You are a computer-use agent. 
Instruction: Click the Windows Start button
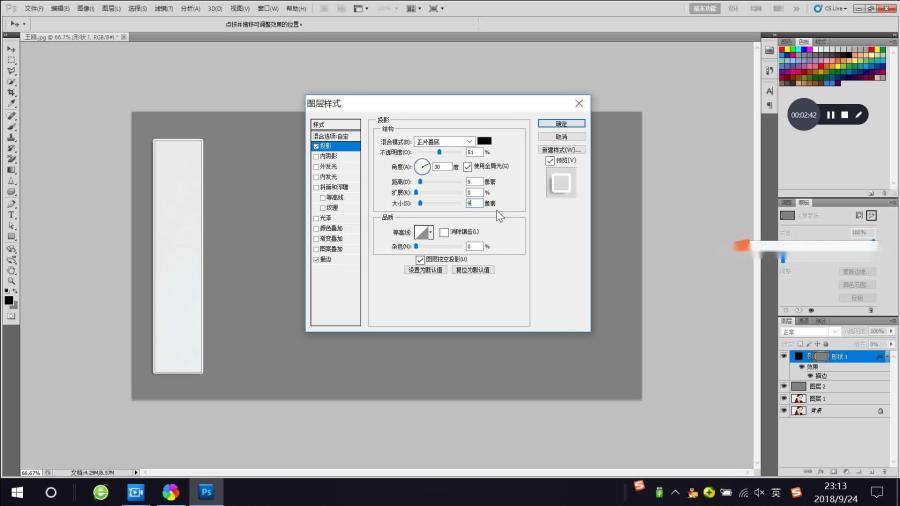[x=17, y=492]
